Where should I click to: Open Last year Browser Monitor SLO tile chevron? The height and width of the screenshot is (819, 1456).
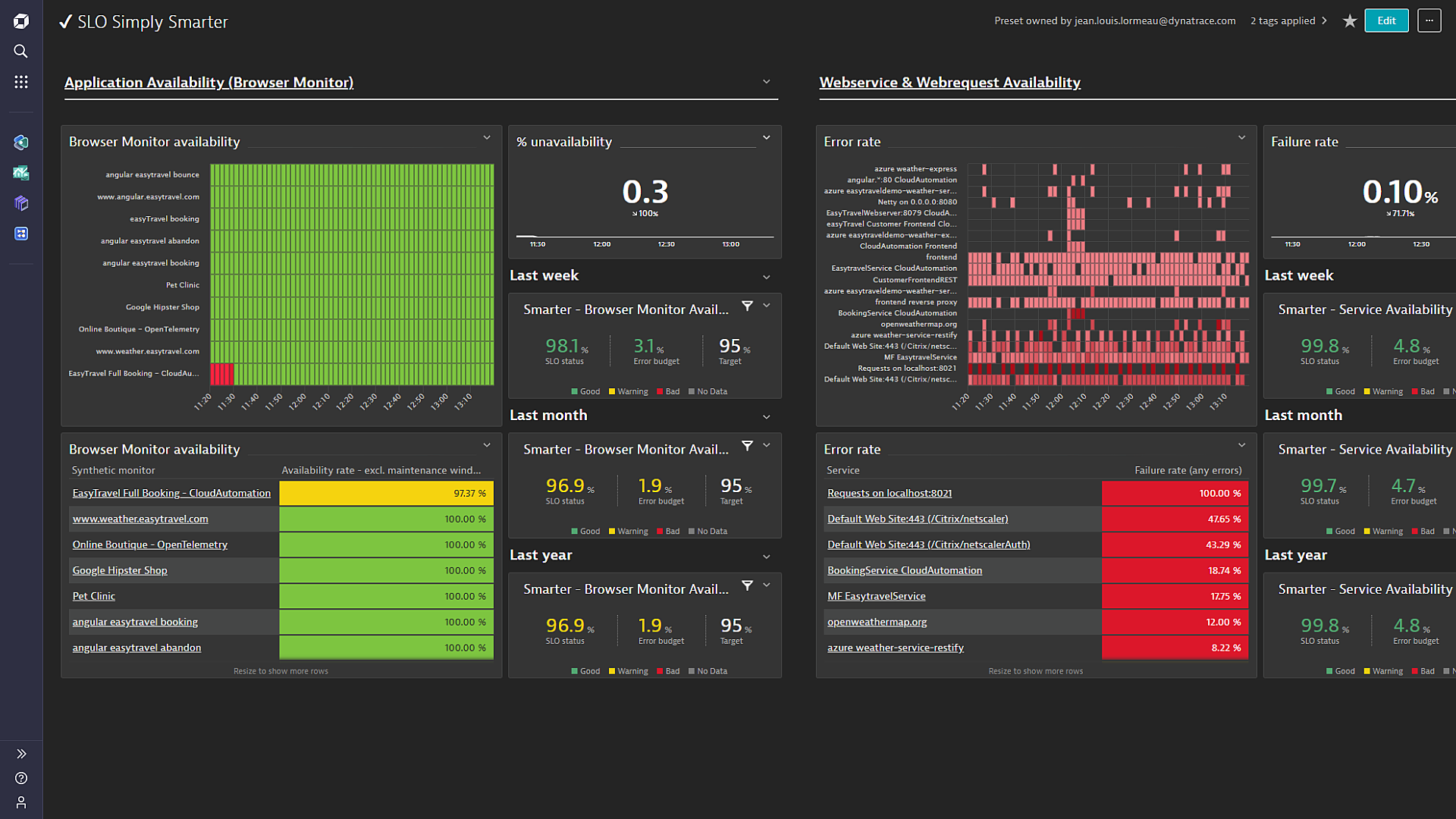tap(767, 585)
